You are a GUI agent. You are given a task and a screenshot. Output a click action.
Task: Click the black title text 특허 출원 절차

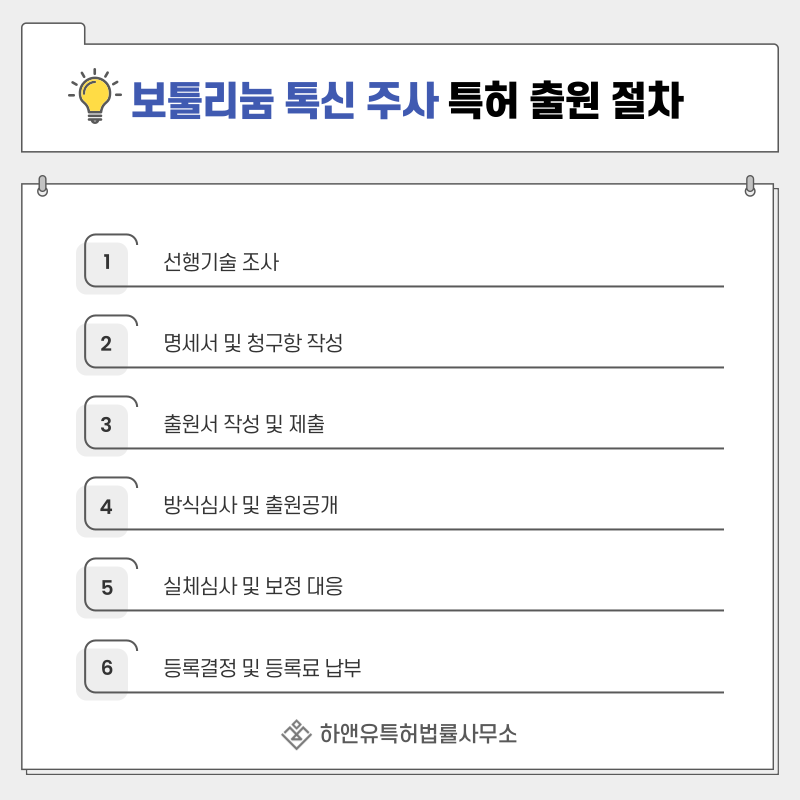(565, 98)
